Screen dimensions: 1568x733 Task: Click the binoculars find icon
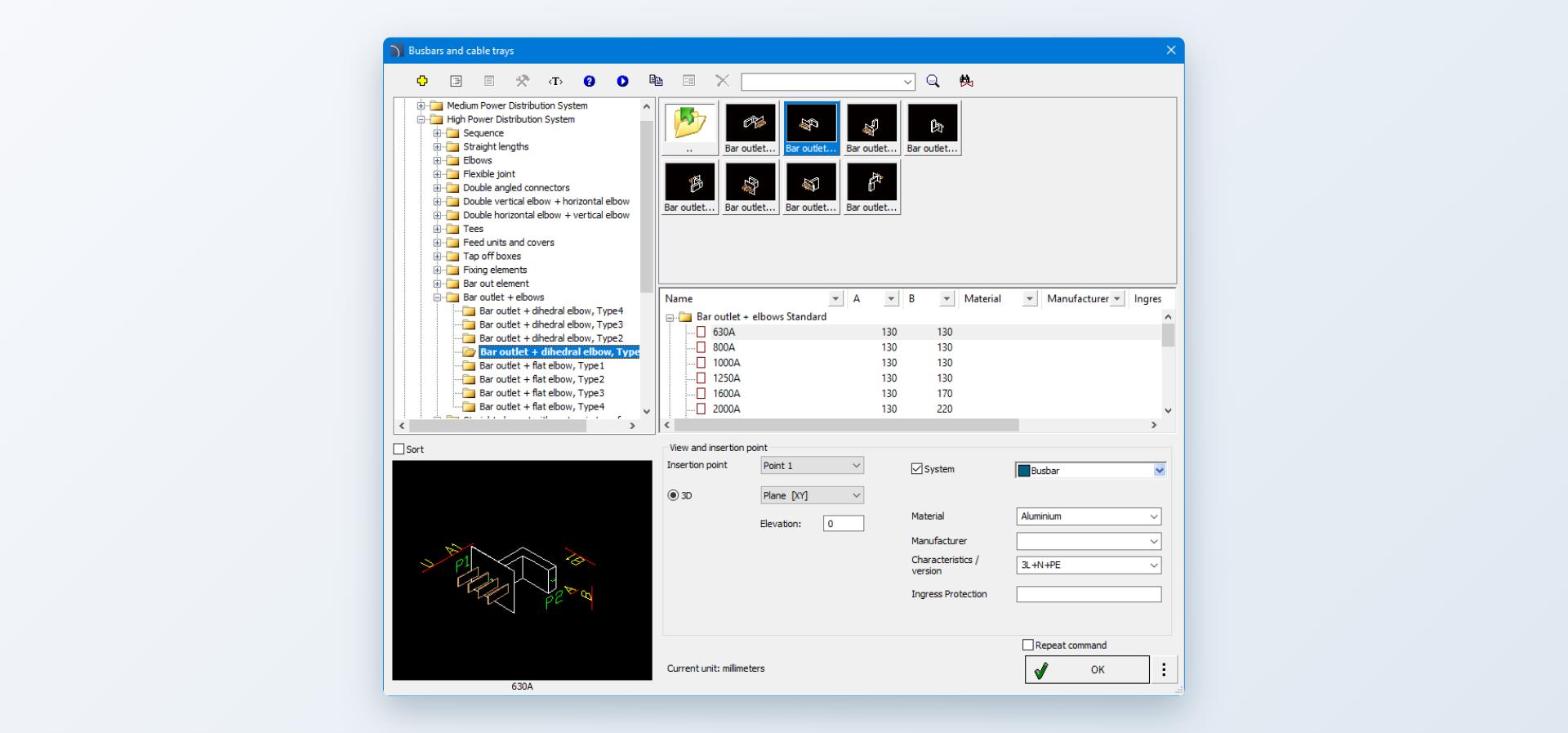point(966,81)
